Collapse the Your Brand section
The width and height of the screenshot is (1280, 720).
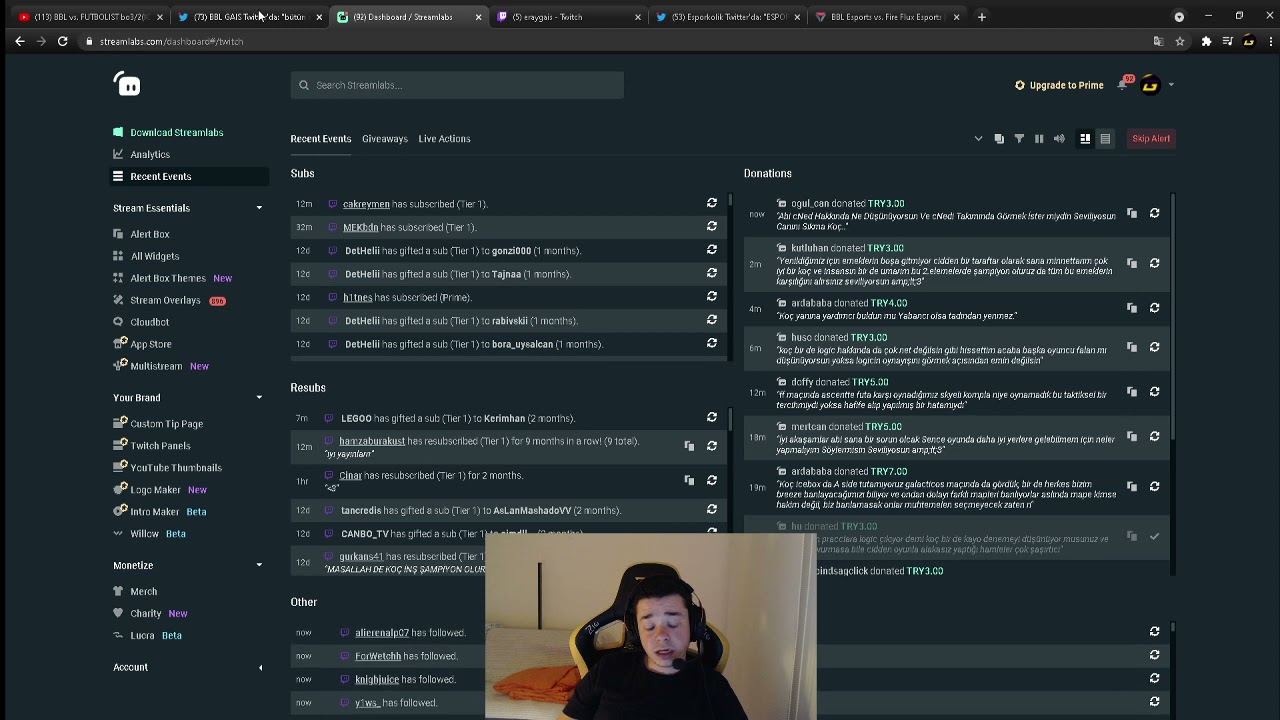(x=259, y=398)
